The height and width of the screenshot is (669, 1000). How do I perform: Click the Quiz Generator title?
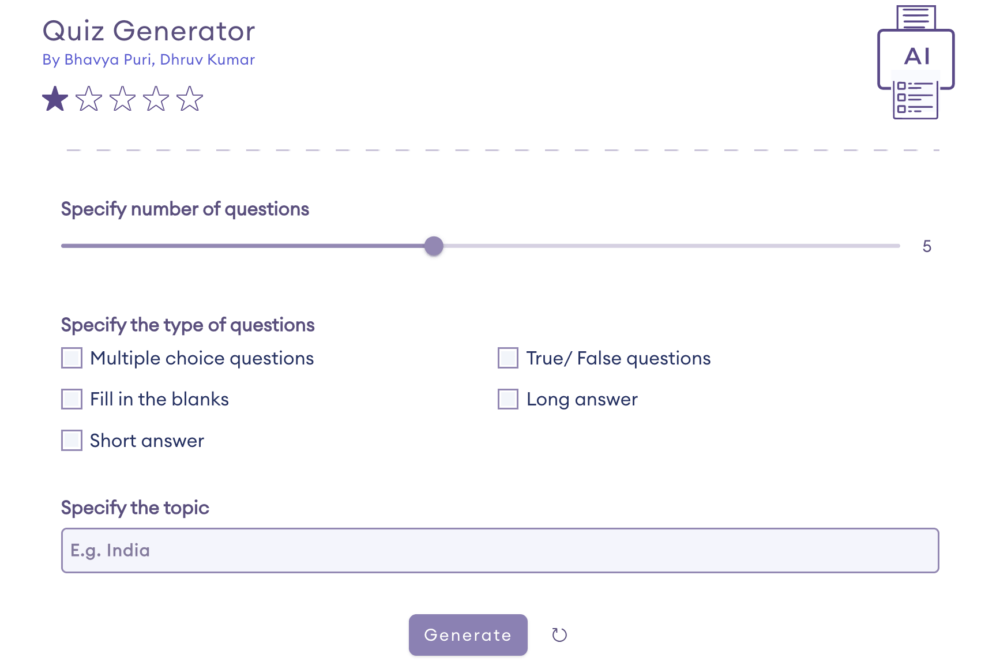coord(148,31)
